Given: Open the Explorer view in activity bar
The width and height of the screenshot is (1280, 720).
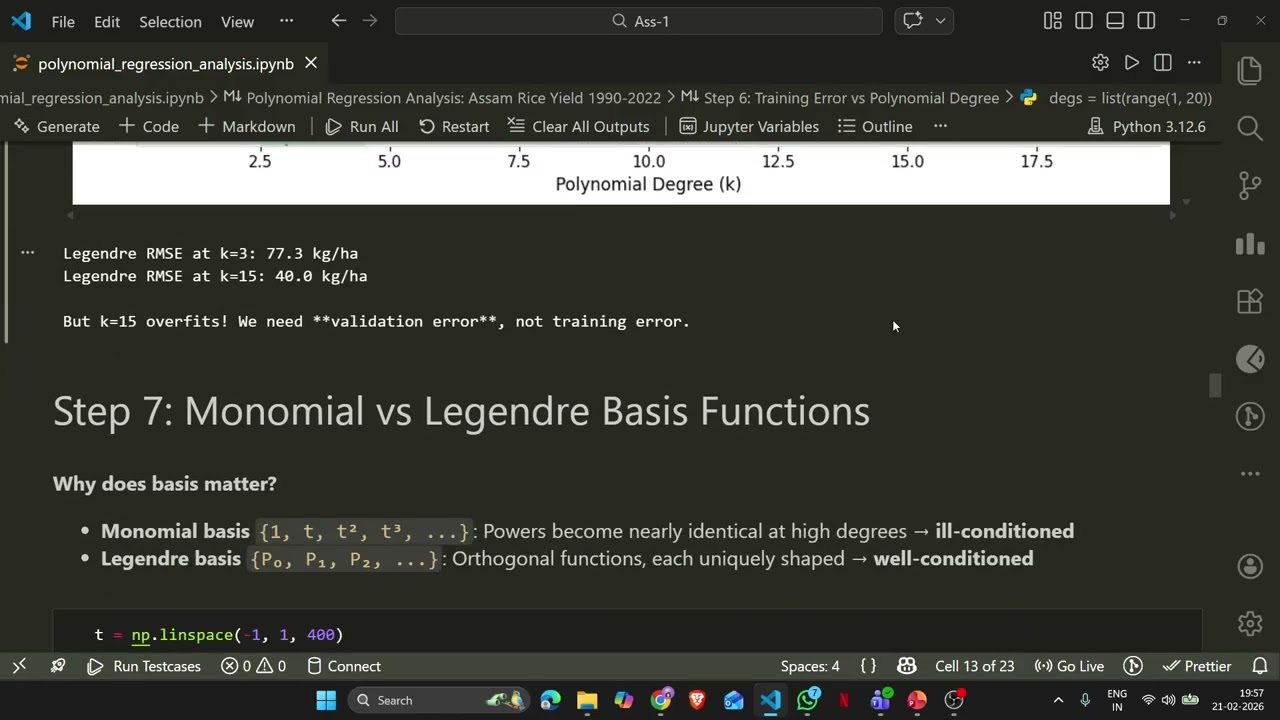Looking at the screenshot, I should point(1249,70).
